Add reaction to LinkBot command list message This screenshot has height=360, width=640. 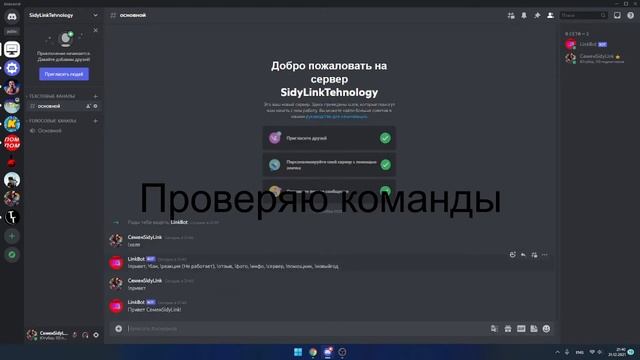point(513,255)
